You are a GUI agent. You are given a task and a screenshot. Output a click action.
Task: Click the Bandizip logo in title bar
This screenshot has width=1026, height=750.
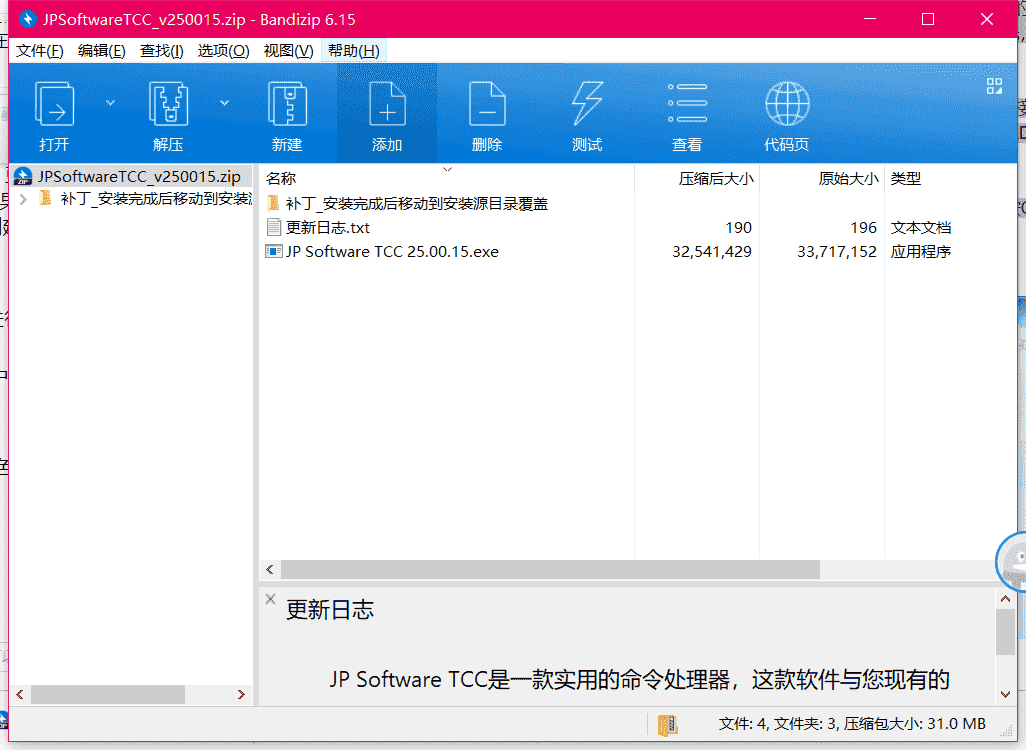coord(27,19)
